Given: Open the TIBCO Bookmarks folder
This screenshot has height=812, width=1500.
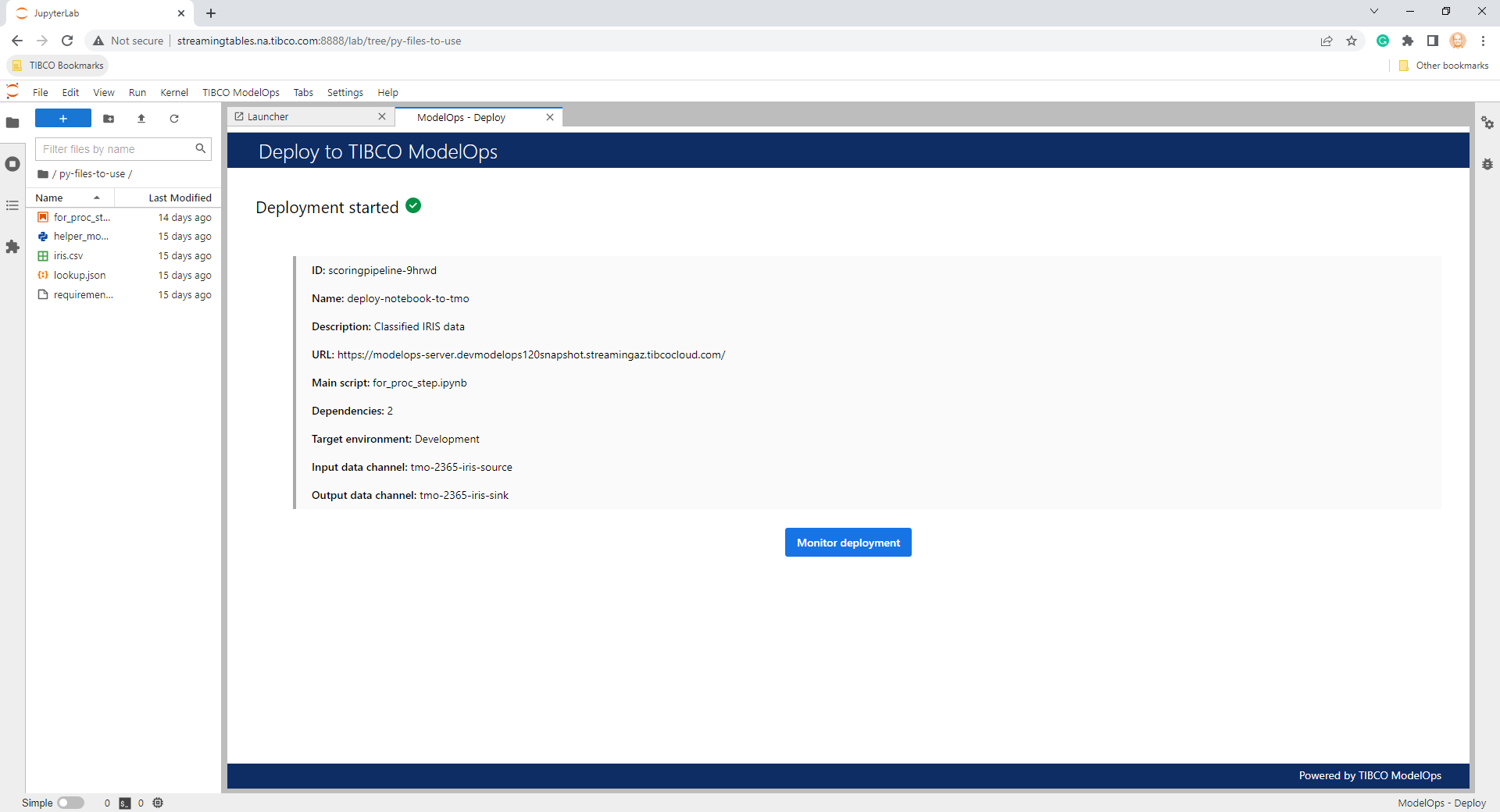Looking at the screenshot, I should point(59,66).
